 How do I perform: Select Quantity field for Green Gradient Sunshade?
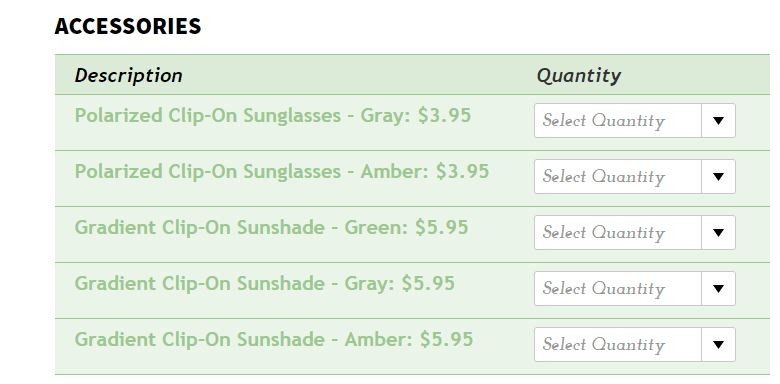pyautogui.click(x=635, y=232)
